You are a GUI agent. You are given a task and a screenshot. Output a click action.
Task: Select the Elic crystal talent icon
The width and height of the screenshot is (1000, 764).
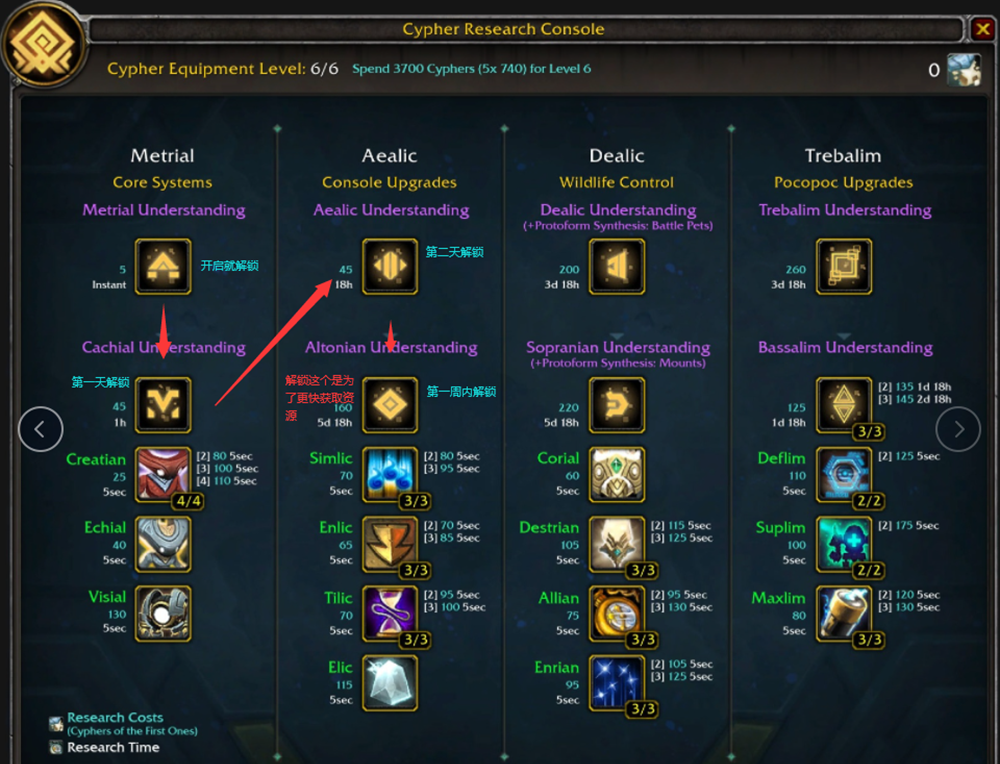[x=390, y=682]
